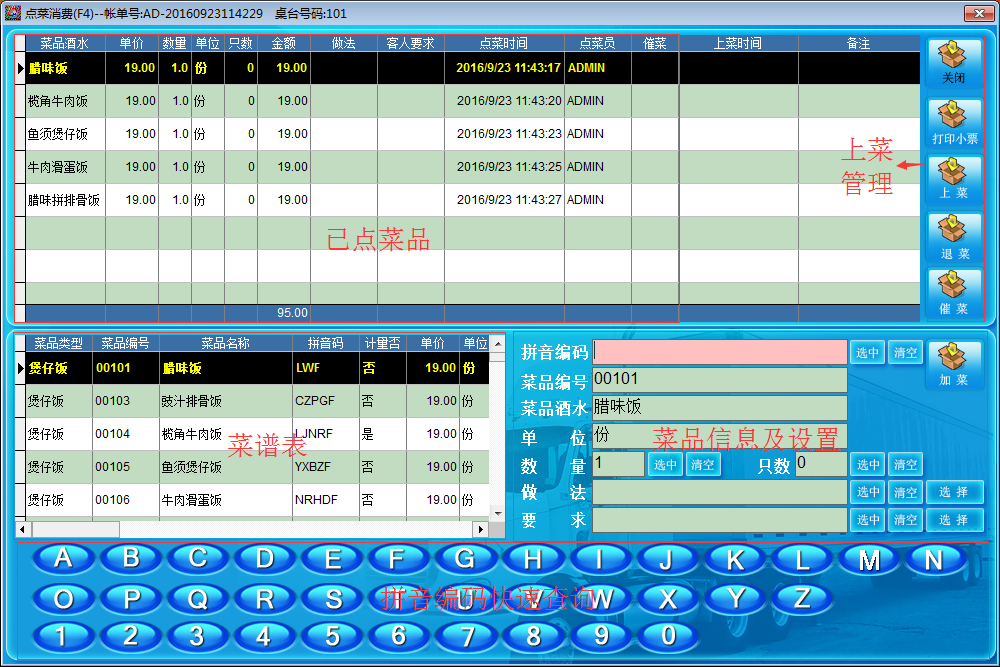The width and height of the screenshot is (1000, 667).
Task: Select the 鱼须煲仔饭 row in ordered dishes
Action: click(58, 134)
